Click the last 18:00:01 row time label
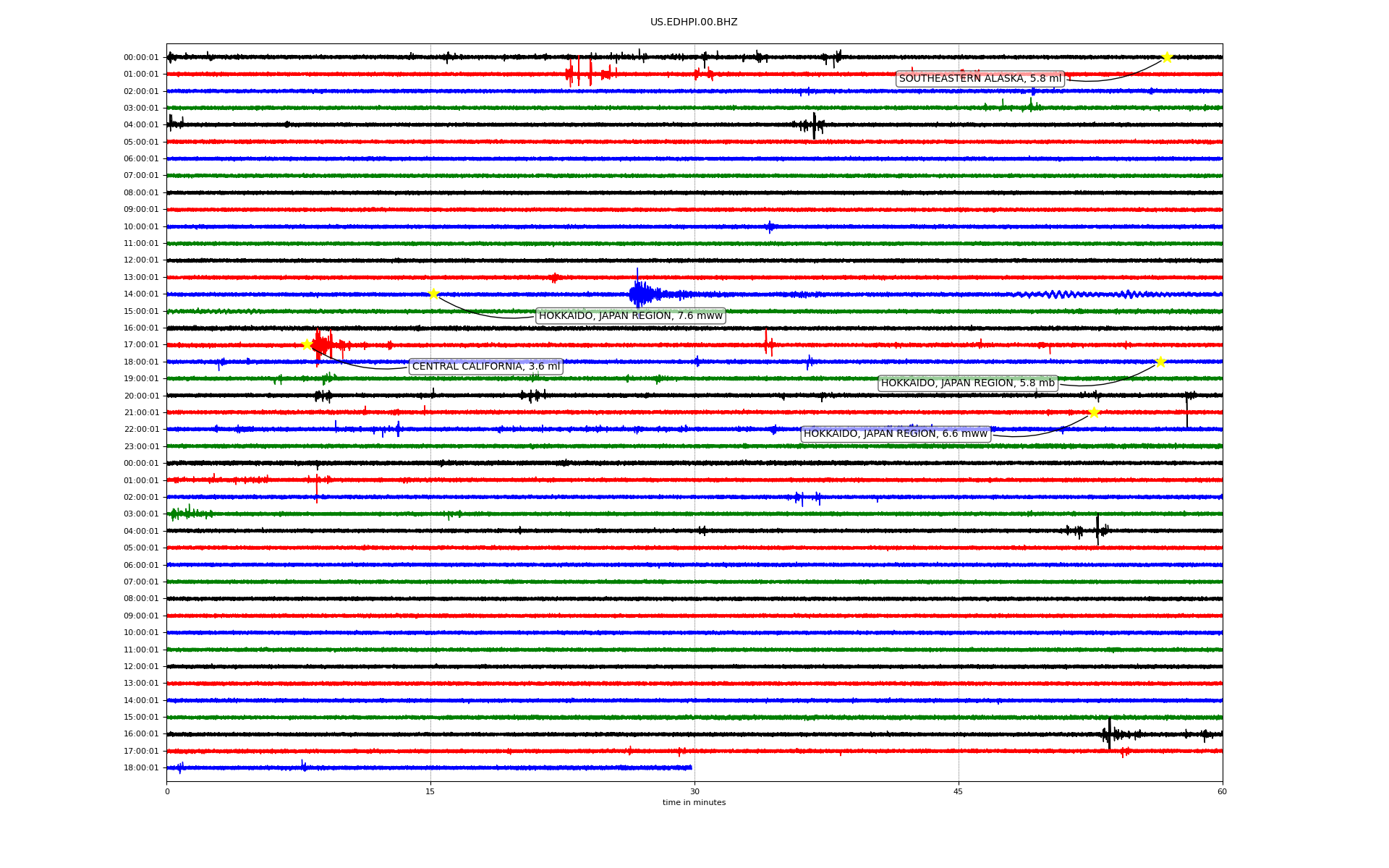The height and width of the screenshot is (868, 1389). click(x=141, y=768)
